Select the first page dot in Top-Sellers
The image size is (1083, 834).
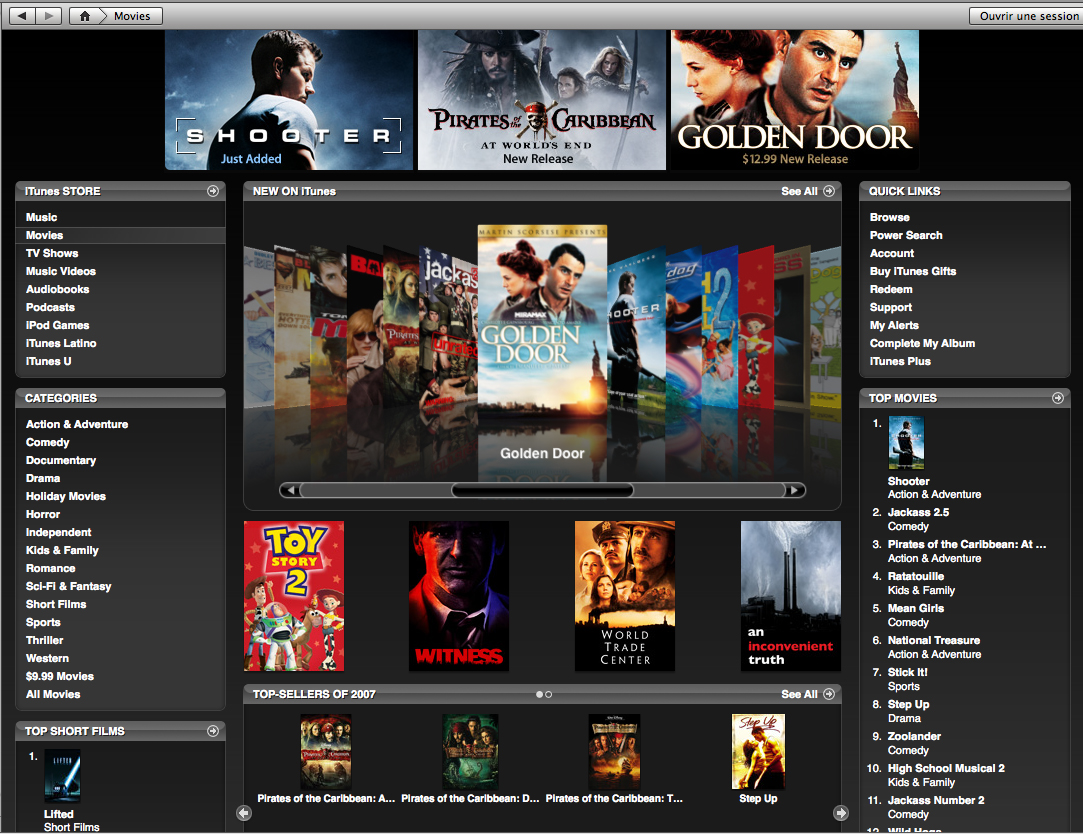click(539, 694)
